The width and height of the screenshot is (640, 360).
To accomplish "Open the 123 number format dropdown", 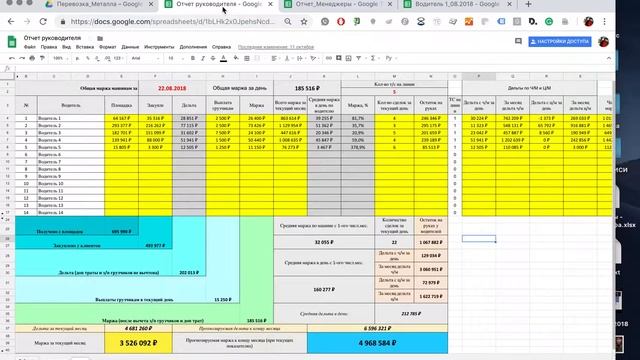I will pyautogui.click(x=118, y=58).
